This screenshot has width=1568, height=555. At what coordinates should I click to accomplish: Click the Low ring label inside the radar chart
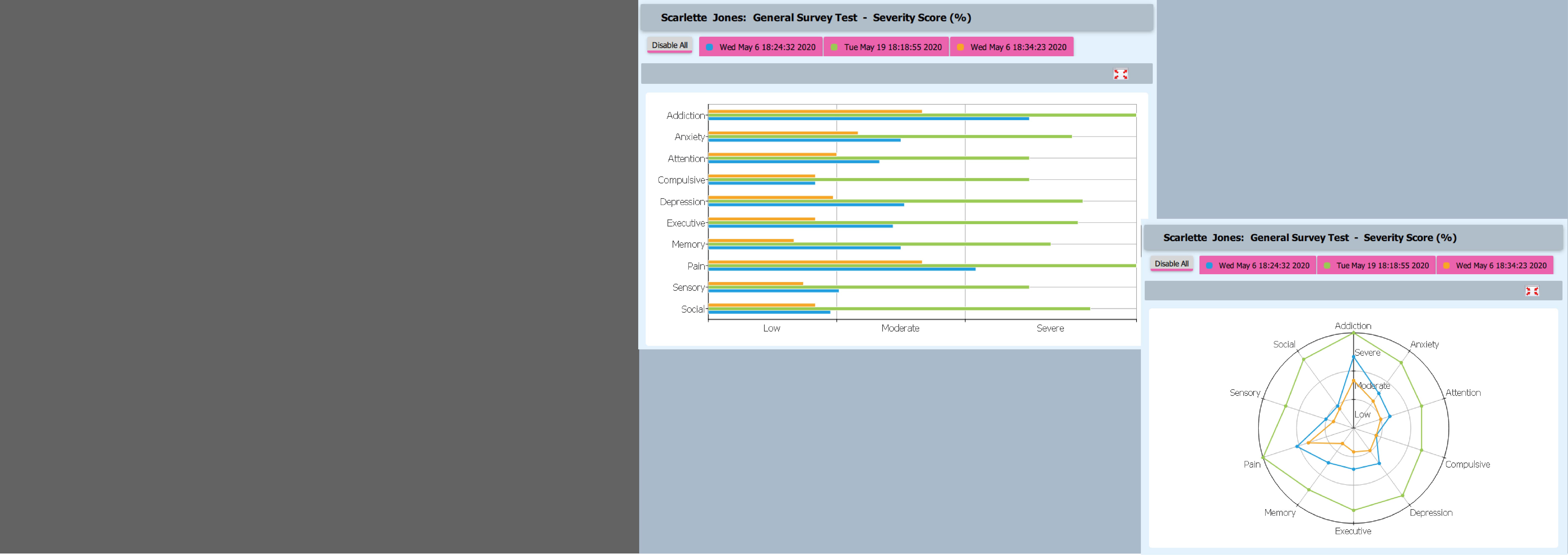click(x=1362, y=414)
